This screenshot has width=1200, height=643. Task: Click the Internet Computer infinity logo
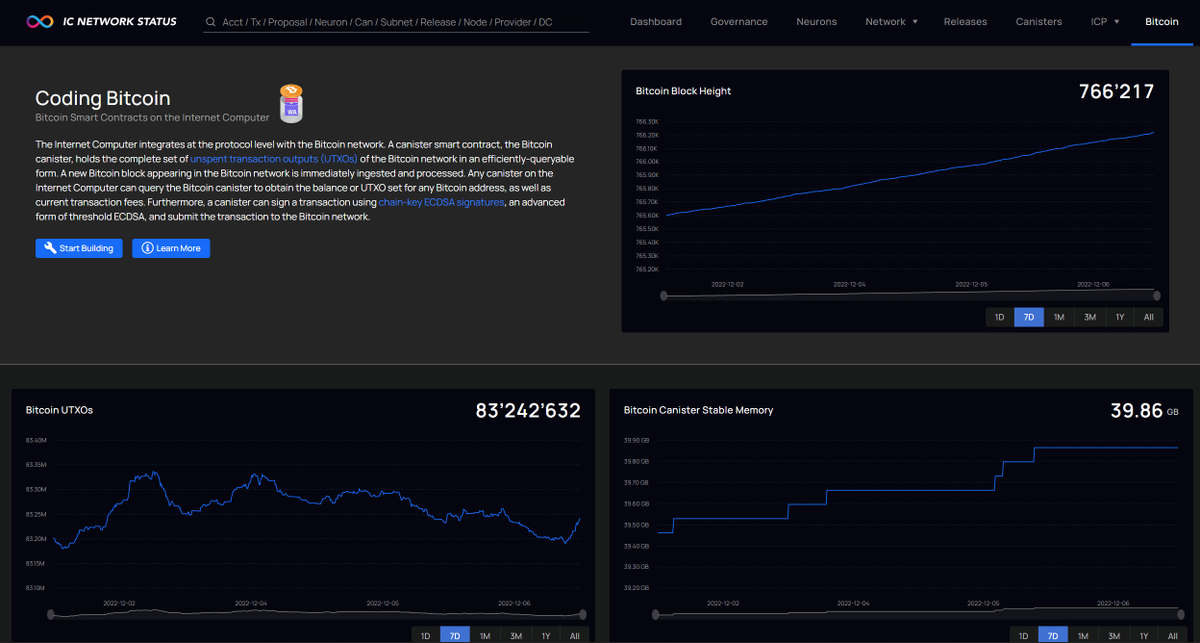tap(40, 21)
